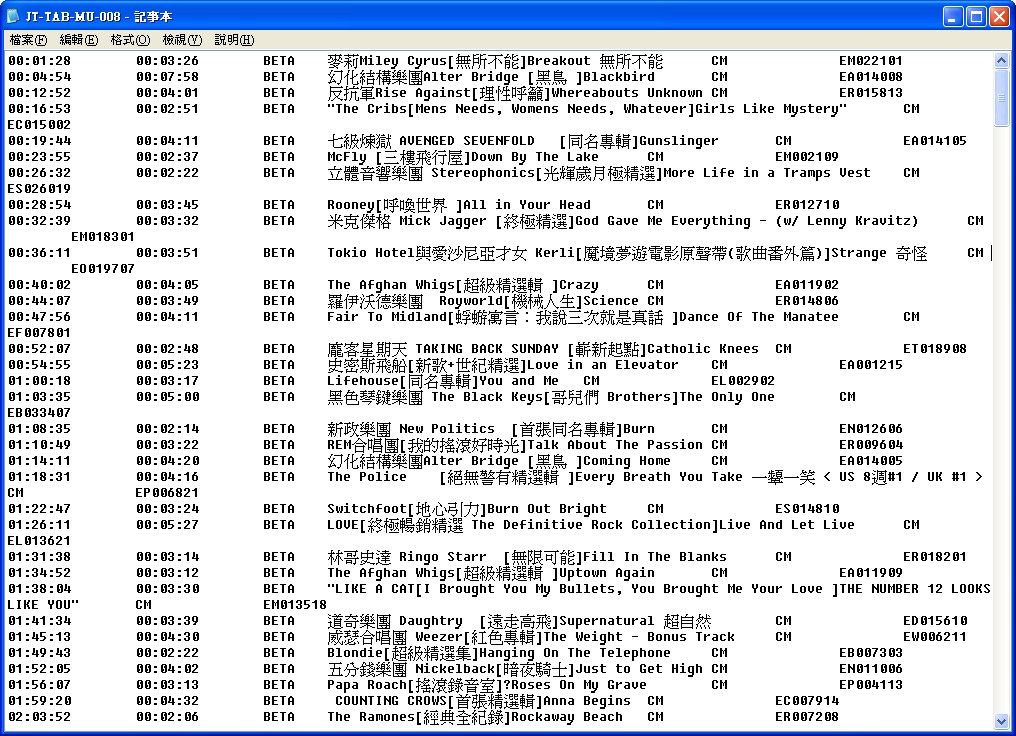Click the Notepad icon in the title bar
This screenshot has height=736, width=1016.
click(12, 16)
